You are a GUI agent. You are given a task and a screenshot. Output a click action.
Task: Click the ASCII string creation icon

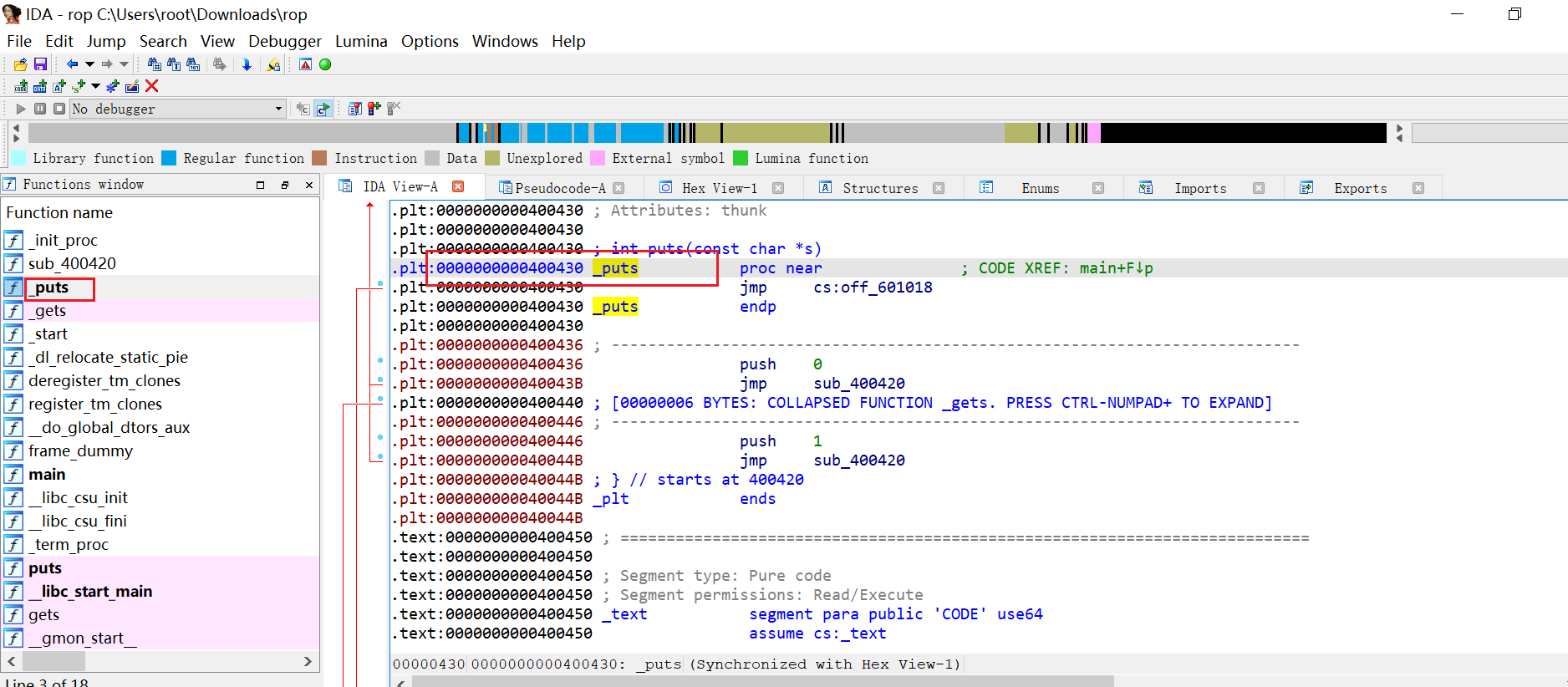click(x=59, y=86)
